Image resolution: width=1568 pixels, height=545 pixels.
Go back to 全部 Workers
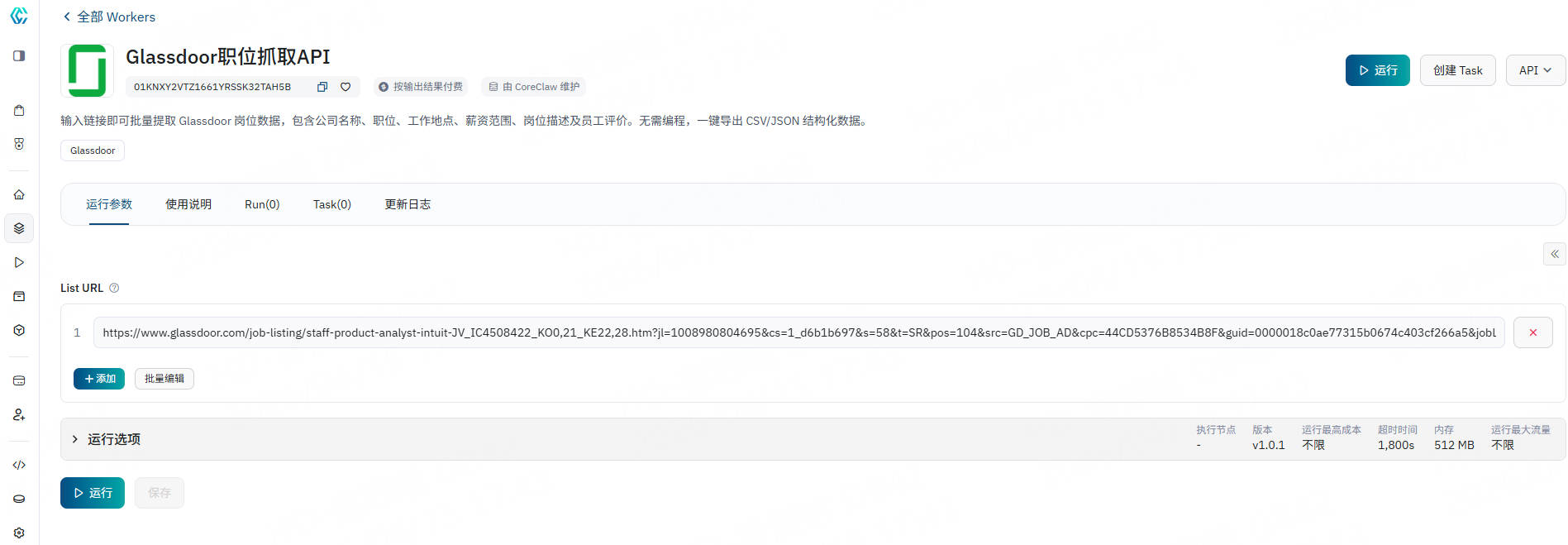point(109,17)
